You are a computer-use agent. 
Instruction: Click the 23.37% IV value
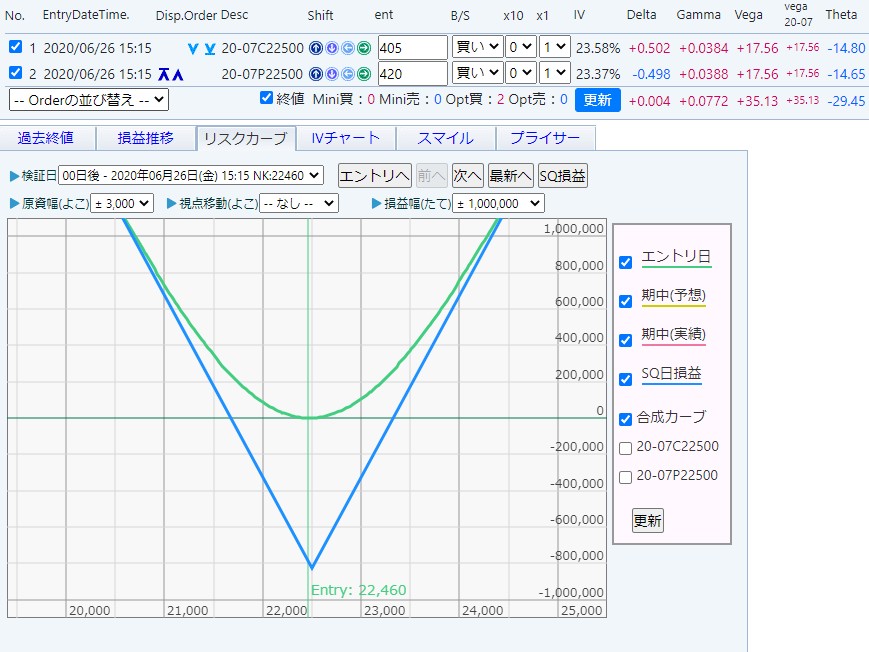pyautogui.click(x=598, y=74)
